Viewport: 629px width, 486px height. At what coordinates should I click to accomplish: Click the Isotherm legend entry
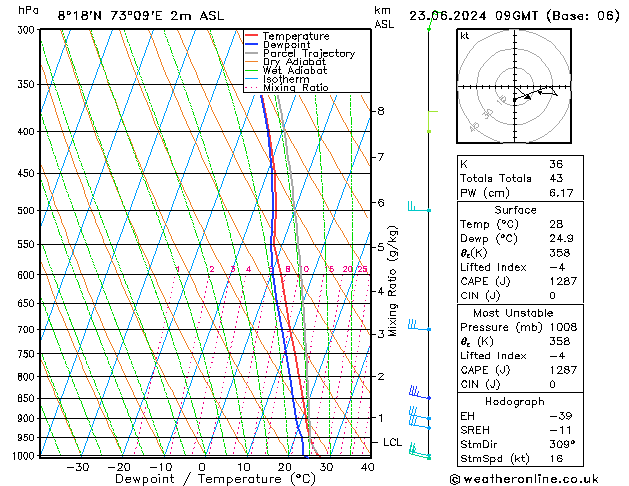tap(277, 79)
